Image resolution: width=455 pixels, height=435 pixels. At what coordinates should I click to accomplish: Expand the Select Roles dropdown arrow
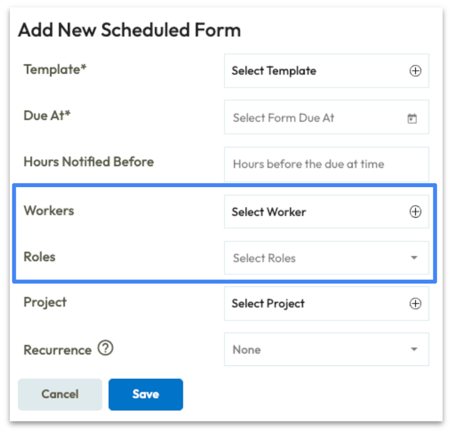point(414,258)
